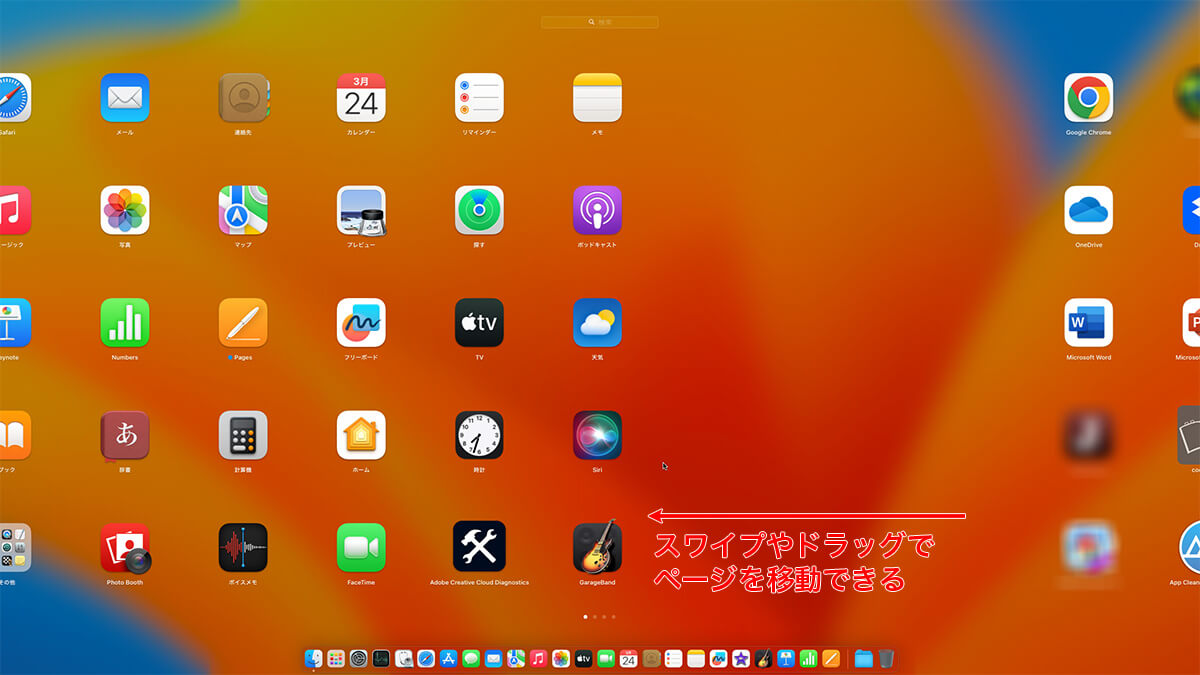
Task: Open Freeform (フリーボード) in Launchpad grid
Action: click(361, 323)
